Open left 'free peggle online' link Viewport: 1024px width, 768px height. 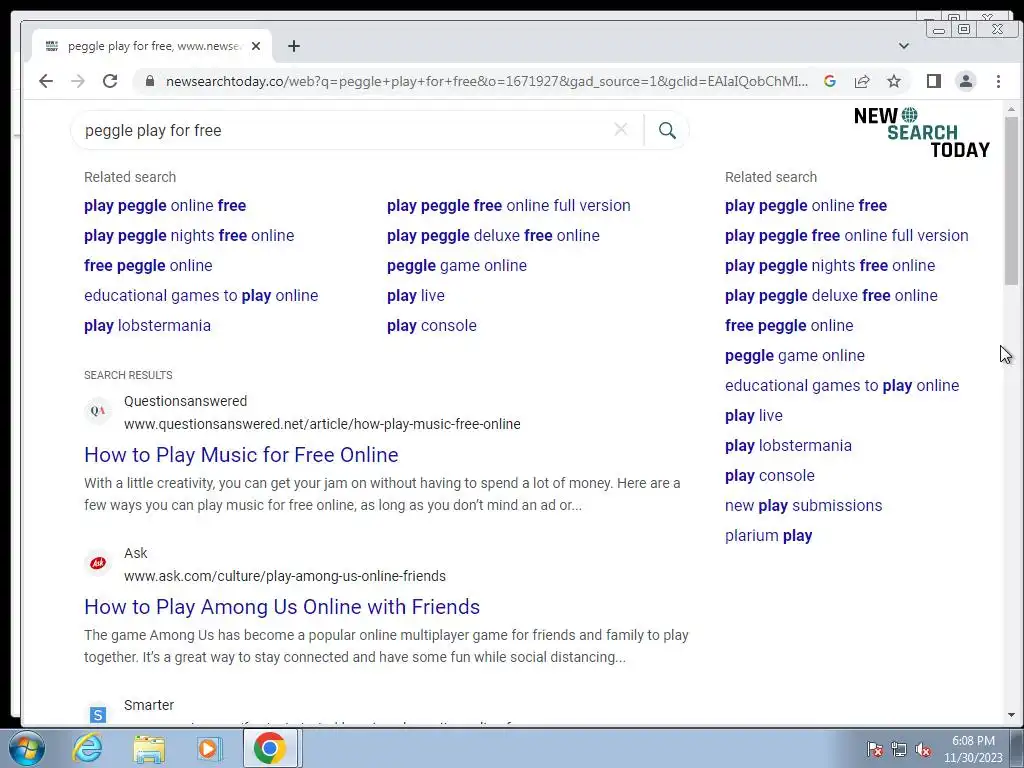[148, 265]
